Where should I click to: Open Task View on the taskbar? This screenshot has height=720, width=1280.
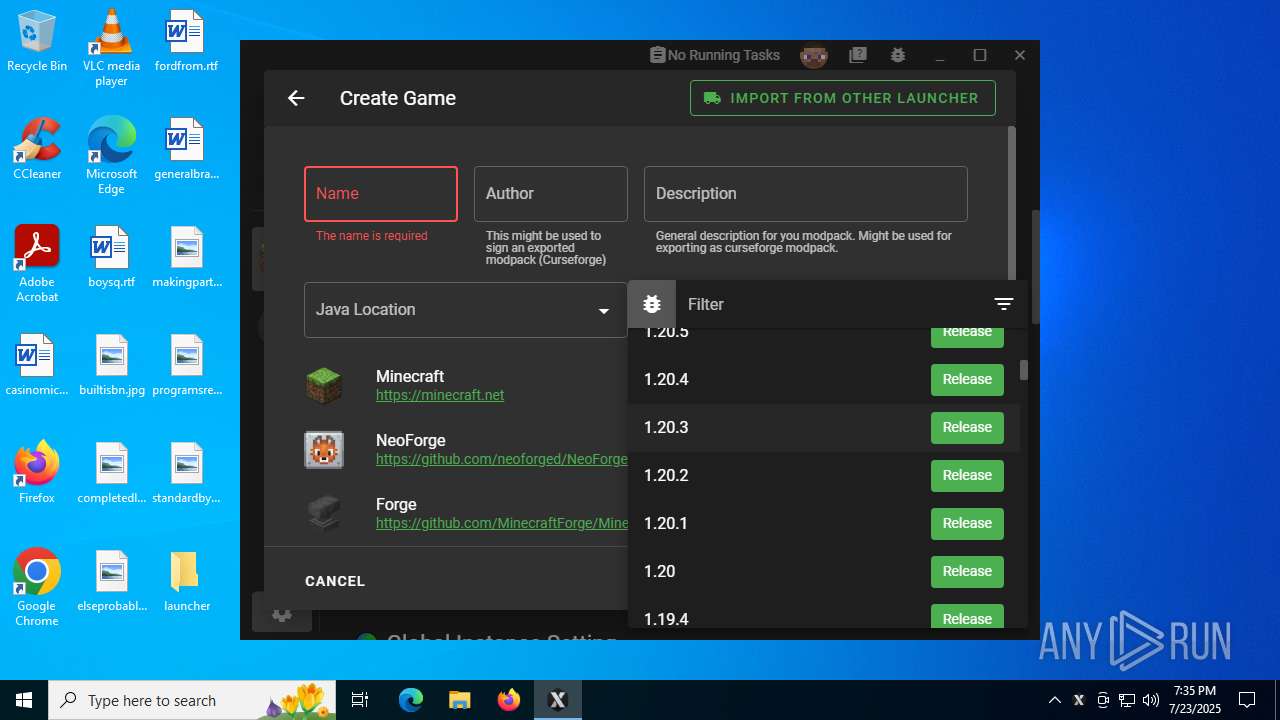tap(360, 700)
